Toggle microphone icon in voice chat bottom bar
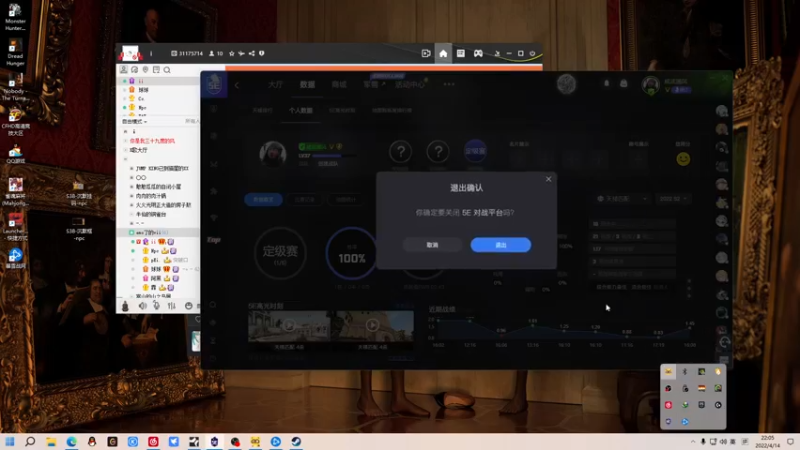 156,306
